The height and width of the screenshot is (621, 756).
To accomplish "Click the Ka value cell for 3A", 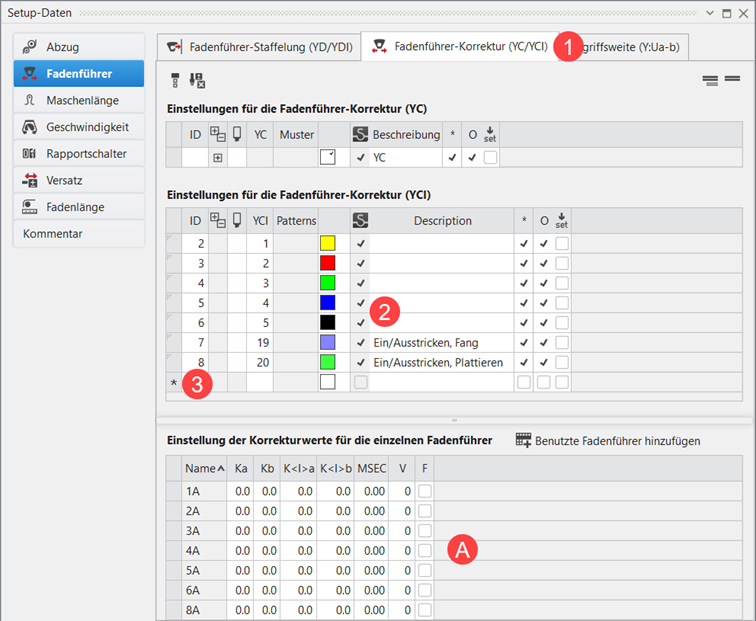I will (x=241, y=531).
